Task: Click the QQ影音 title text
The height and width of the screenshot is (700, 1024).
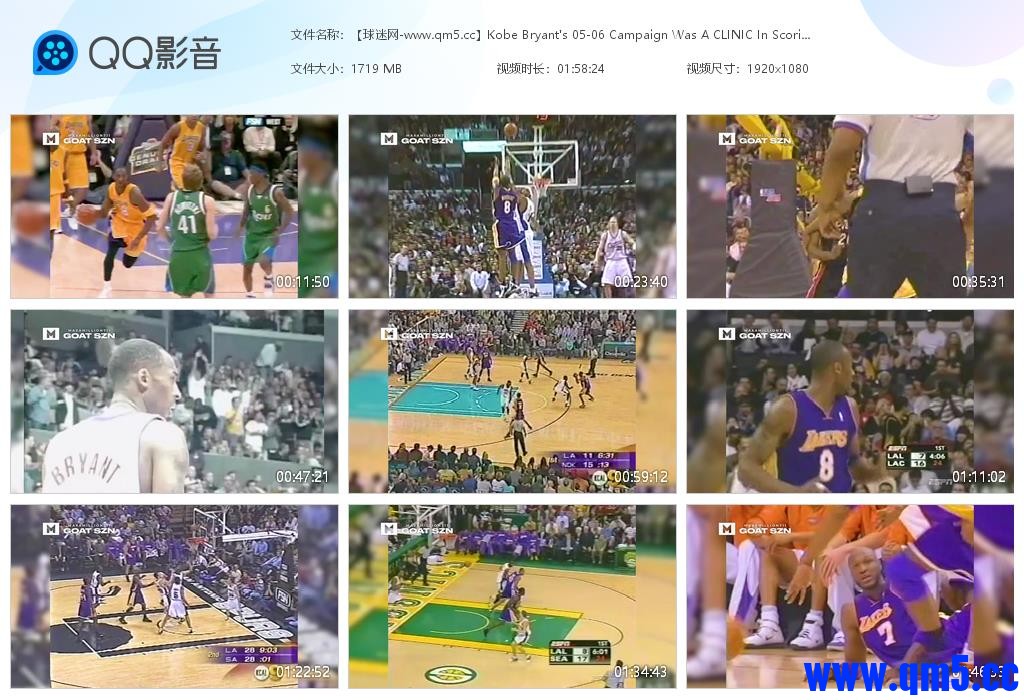Action: [x=155, y=53]
